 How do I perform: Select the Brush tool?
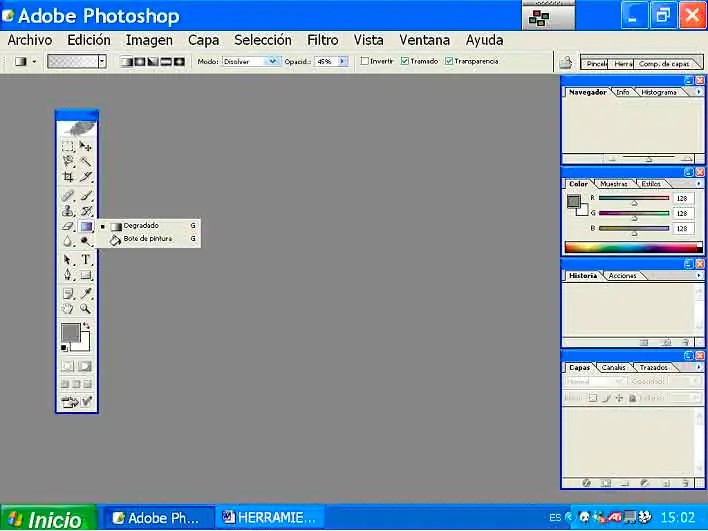pos(86,196)
